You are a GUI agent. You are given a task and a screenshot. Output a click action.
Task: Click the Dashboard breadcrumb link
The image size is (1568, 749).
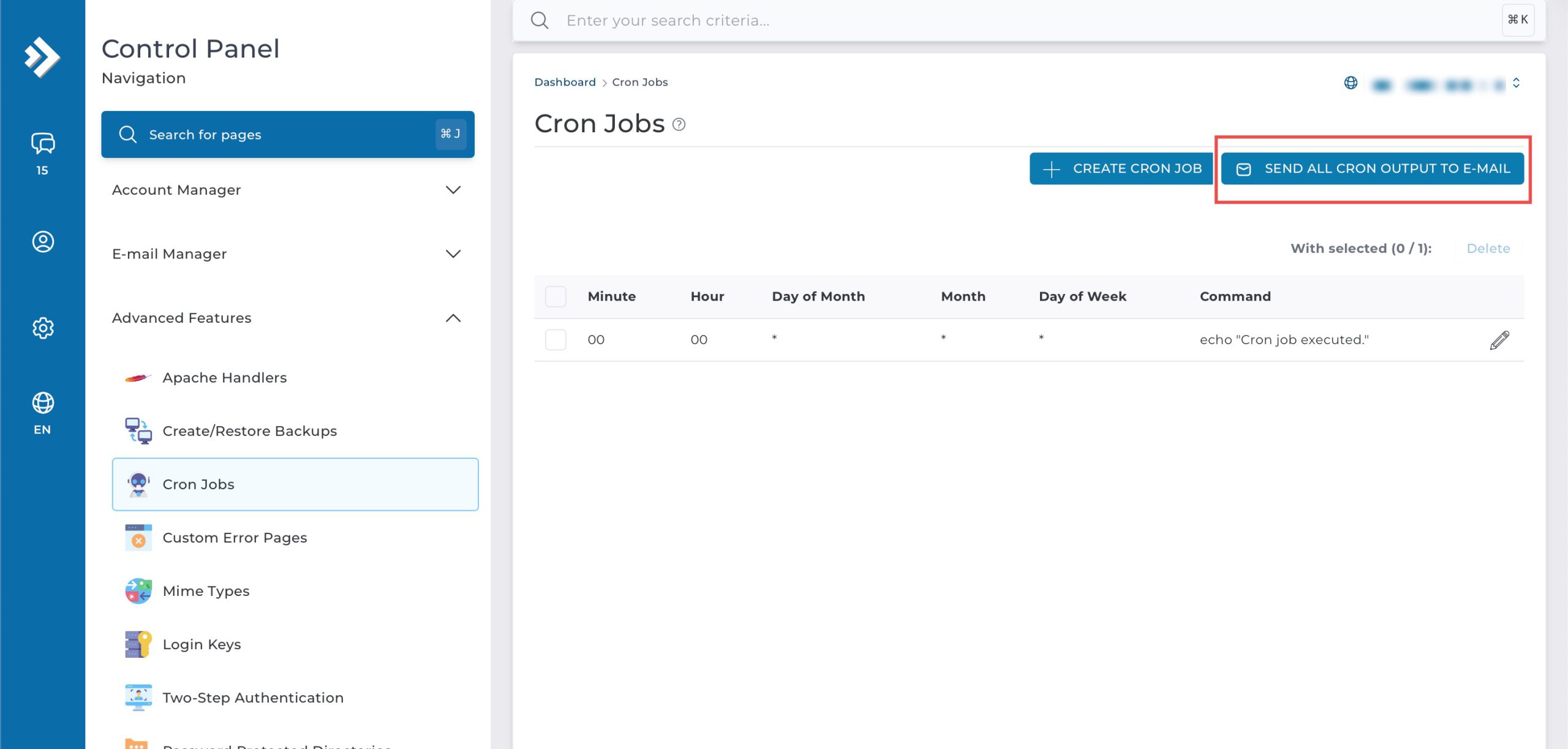564,82
